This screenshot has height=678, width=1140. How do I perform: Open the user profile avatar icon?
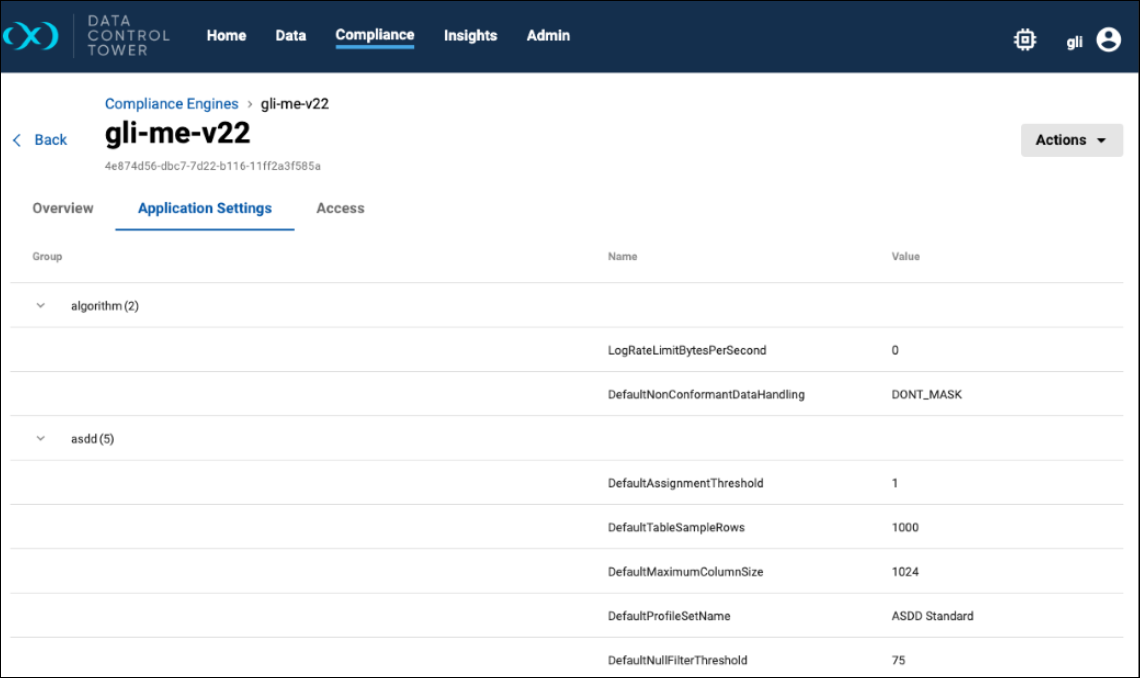tap(1108, 40)
